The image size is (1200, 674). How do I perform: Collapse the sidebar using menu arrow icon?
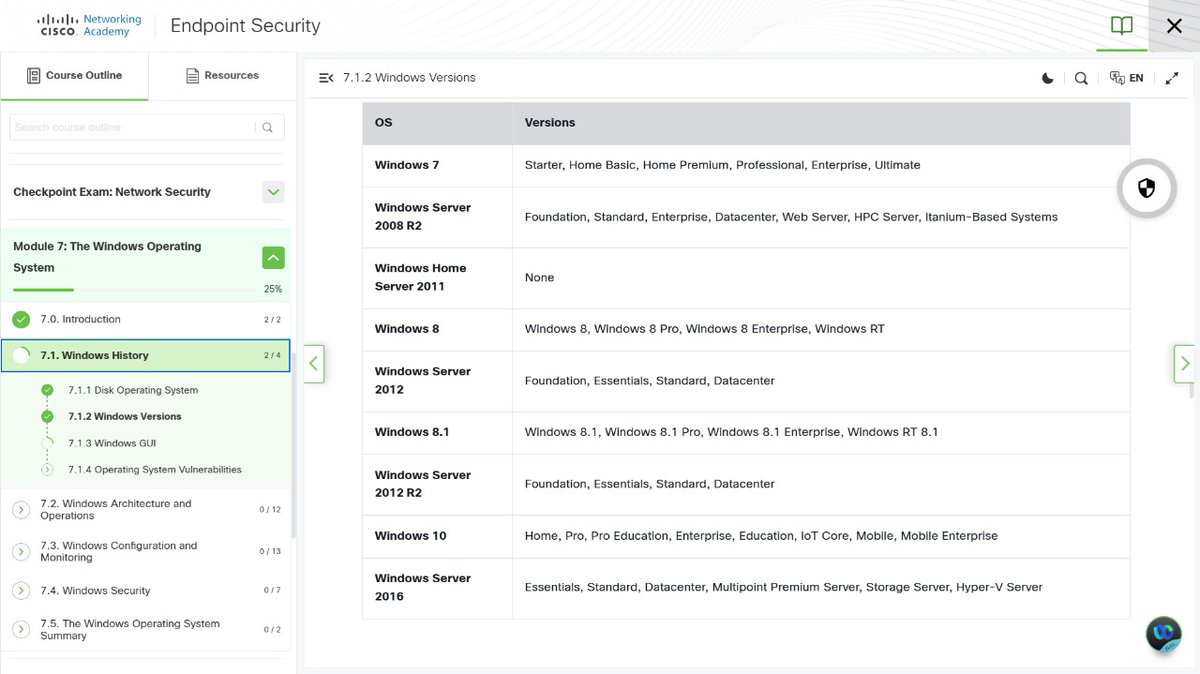326,78
